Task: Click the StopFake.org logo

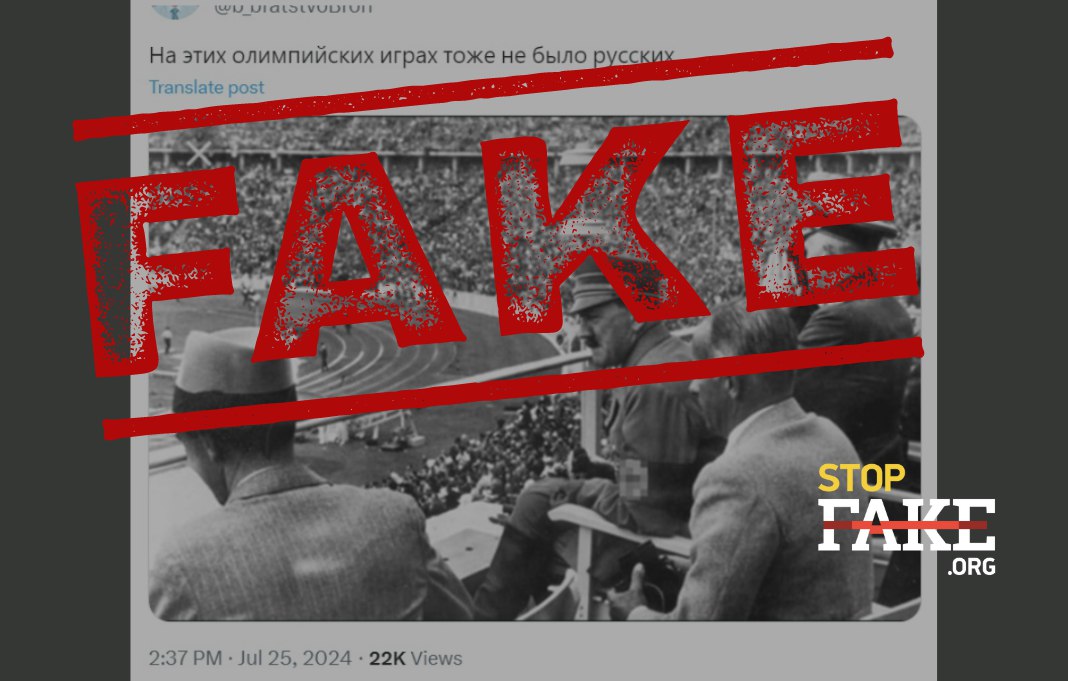Action: (x=906, y=519)
